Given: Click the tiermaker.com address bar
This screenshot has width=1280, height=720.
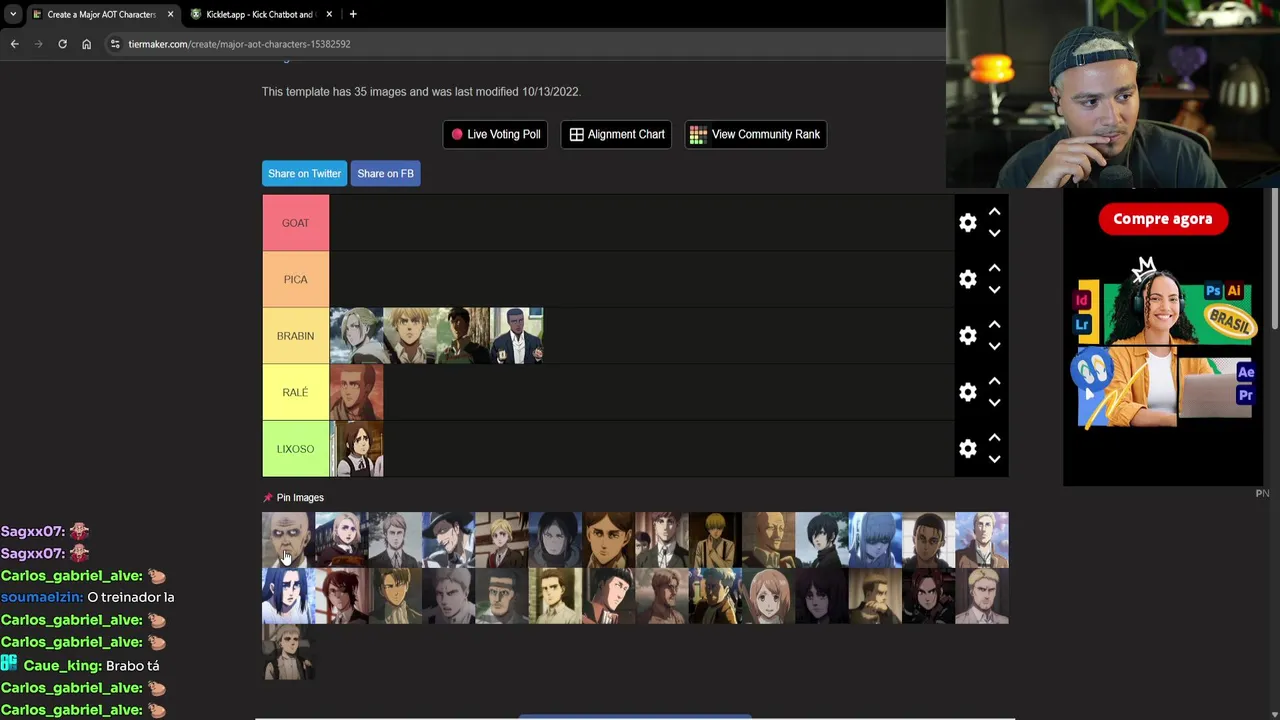Looking at the screenshot, I should [525, 44].
